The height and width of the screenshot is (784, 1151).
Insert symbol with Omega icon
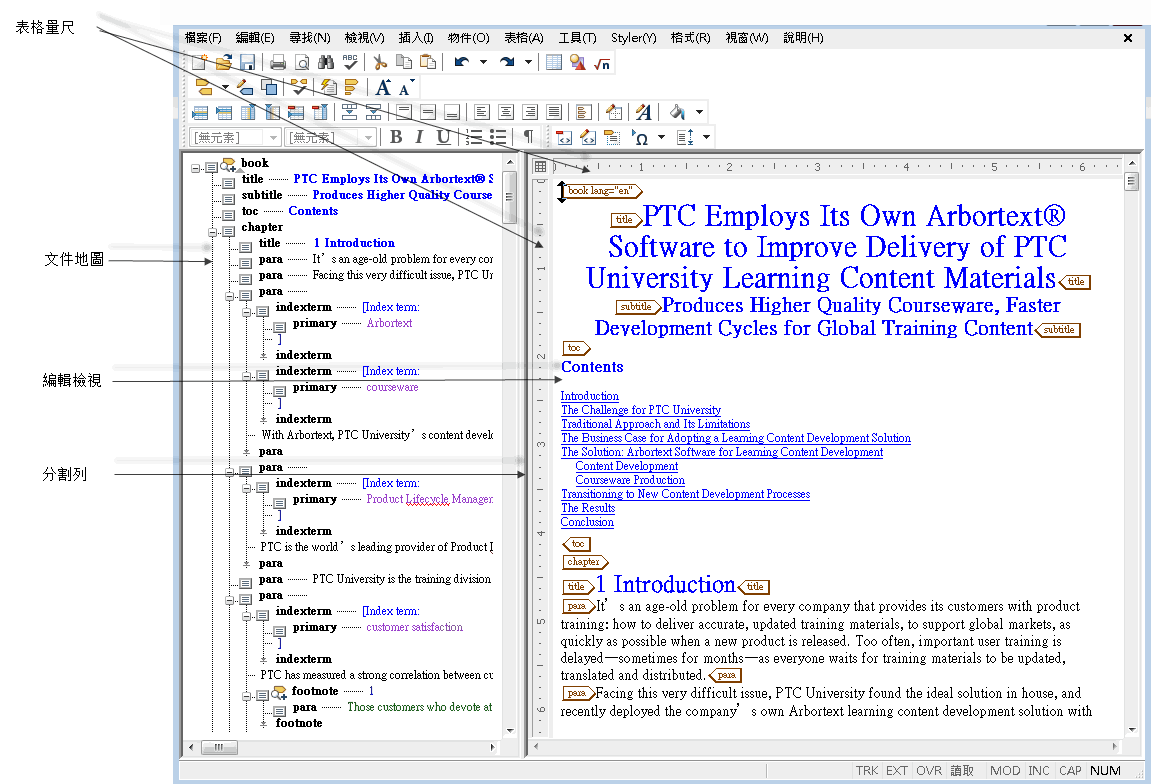(639, 137)
